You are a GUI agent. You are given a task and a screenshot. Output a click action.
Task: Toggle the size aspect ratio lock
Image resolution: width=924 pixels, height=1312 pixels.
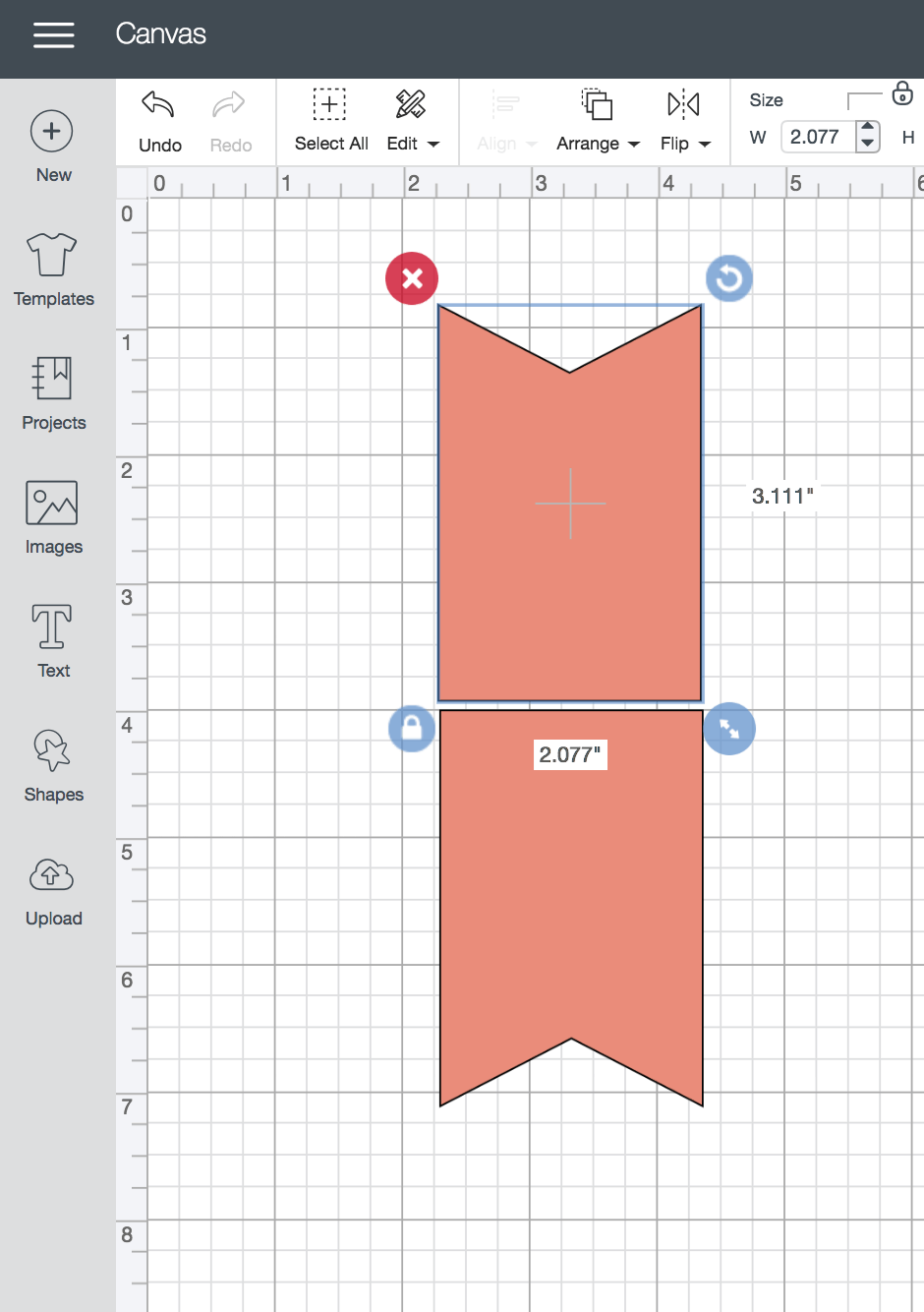pos(902,94)
